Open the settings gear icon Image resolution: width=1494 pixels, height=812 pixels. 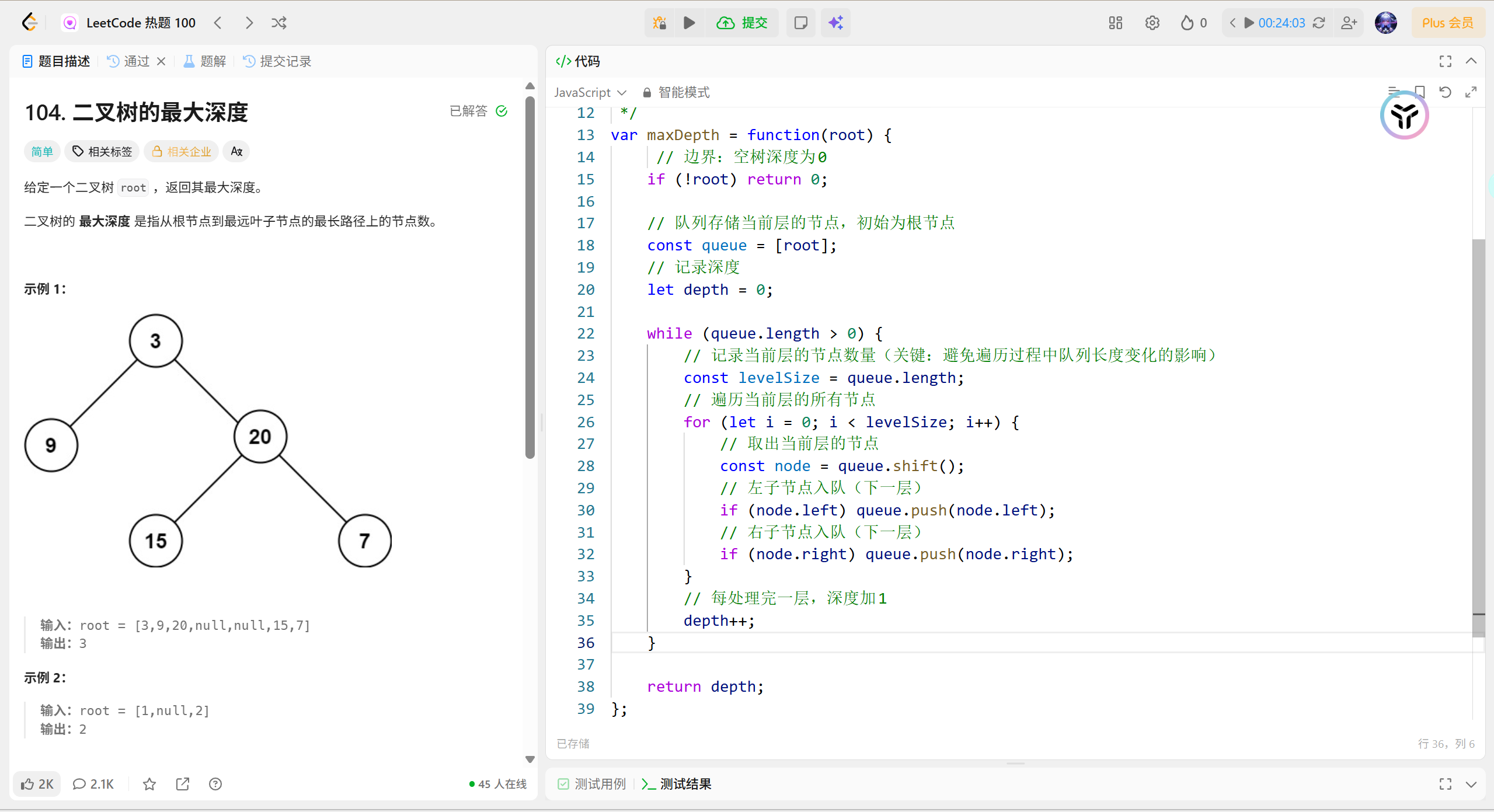point(1152,23)
